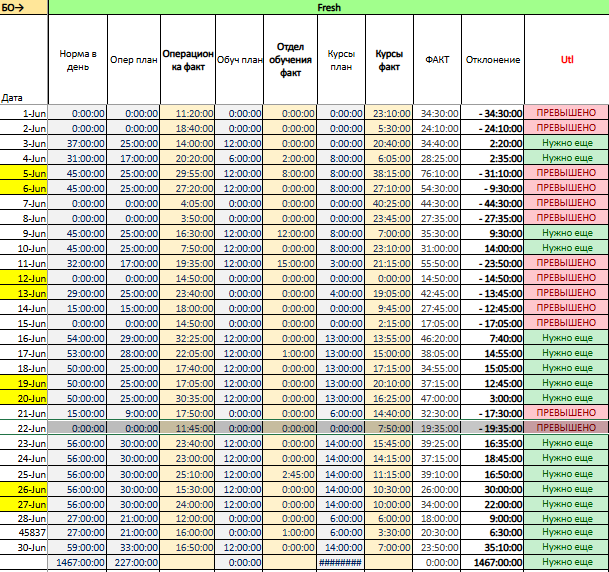Select deviation '- 19:35:00' in the 22-Jun row

493,428
